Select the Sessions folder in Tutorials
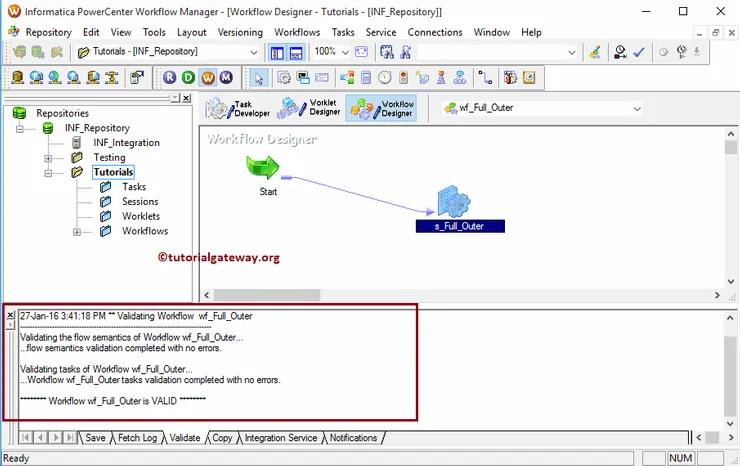740x466 pixels. point(140,202)
